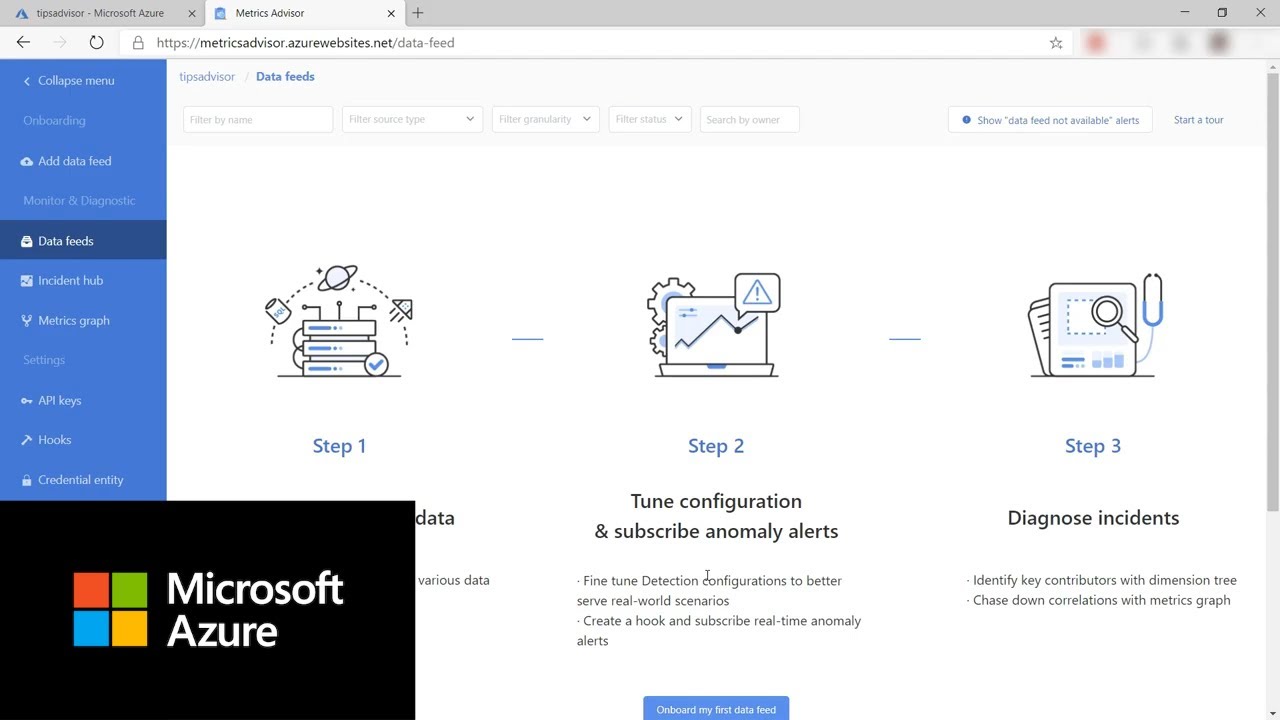
Task: Click the Data feeds sidebar icon
Action: tap(27, 241)
